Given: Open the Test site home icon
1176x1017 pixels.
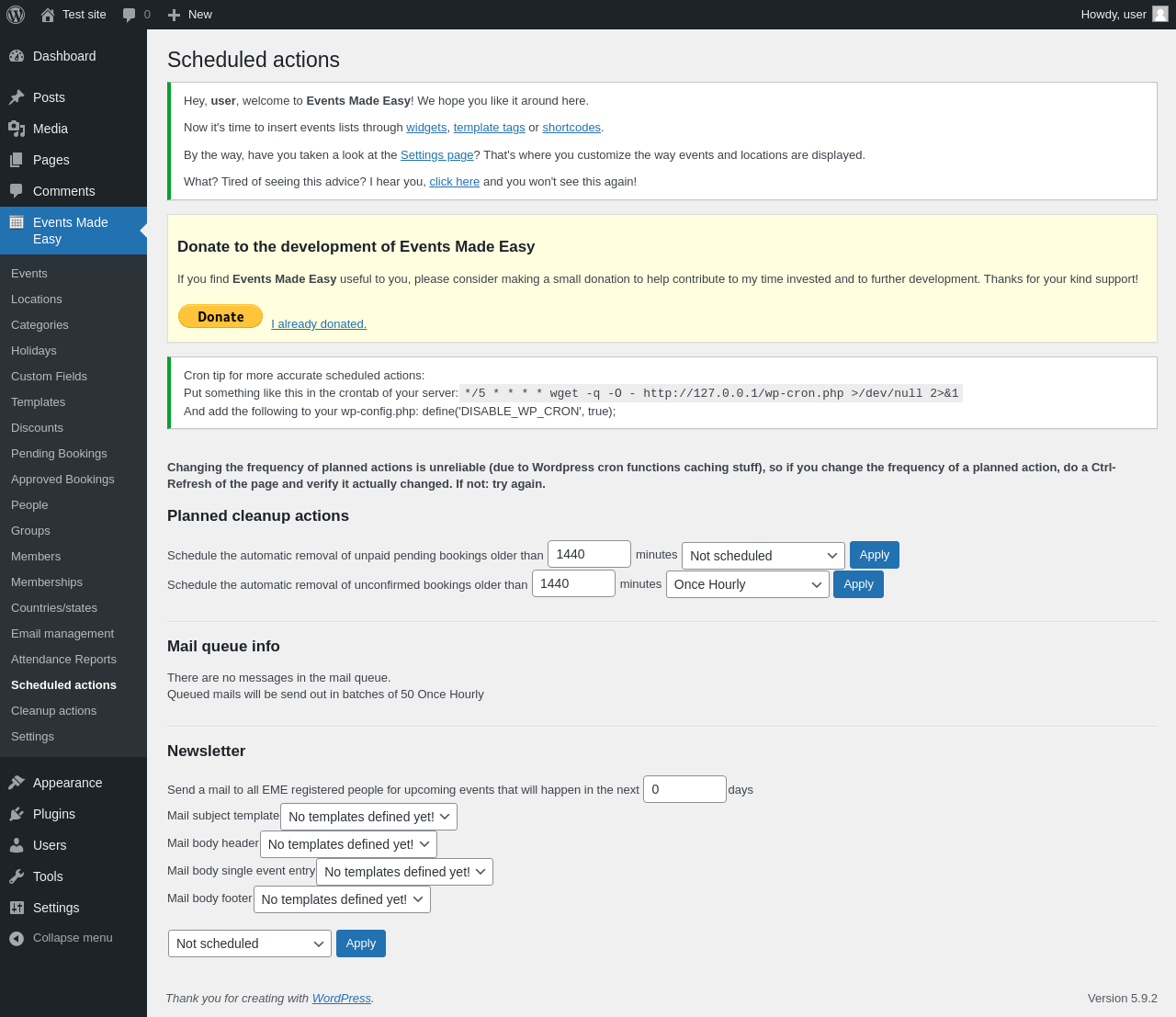Looking at the screenshot, I should point(48,15).
